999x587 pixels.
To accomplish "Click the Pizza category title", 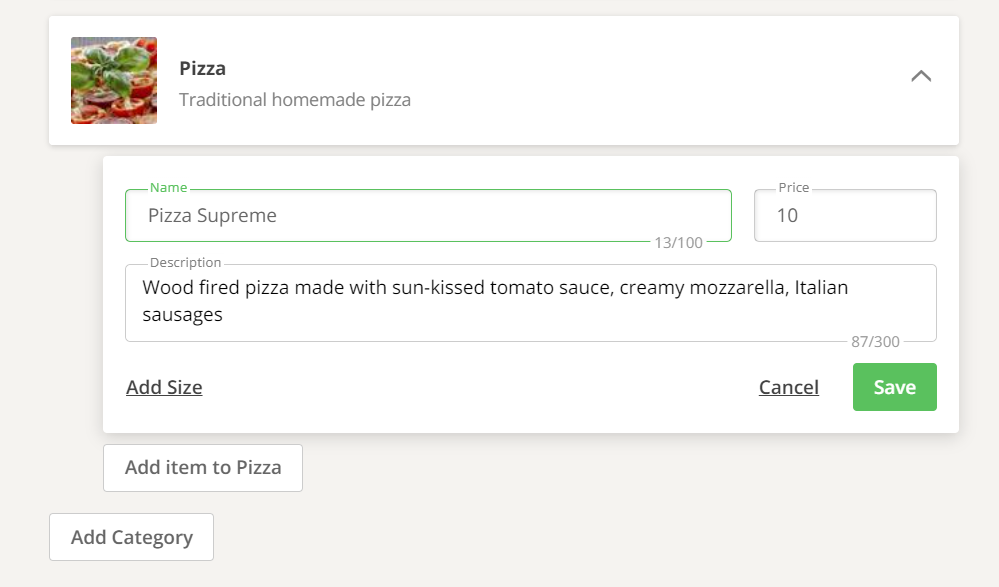I will 202,69.
